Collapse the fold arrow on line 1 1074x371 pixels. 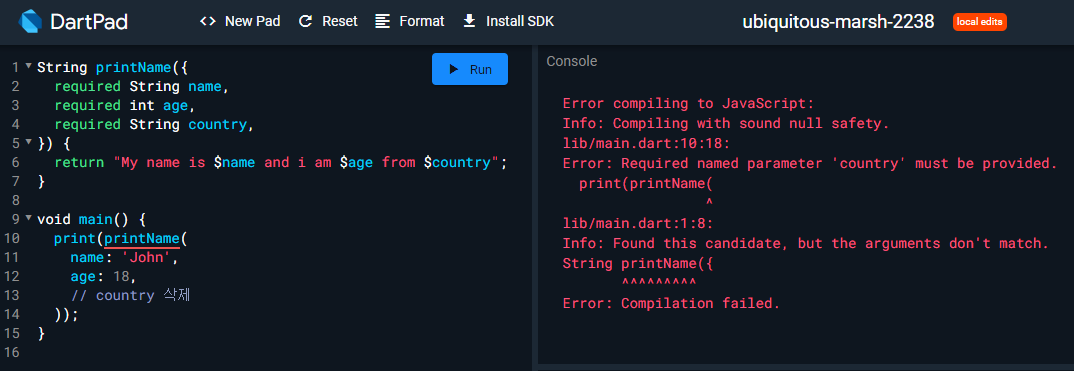pyautogui.click(x=28, y=66)
